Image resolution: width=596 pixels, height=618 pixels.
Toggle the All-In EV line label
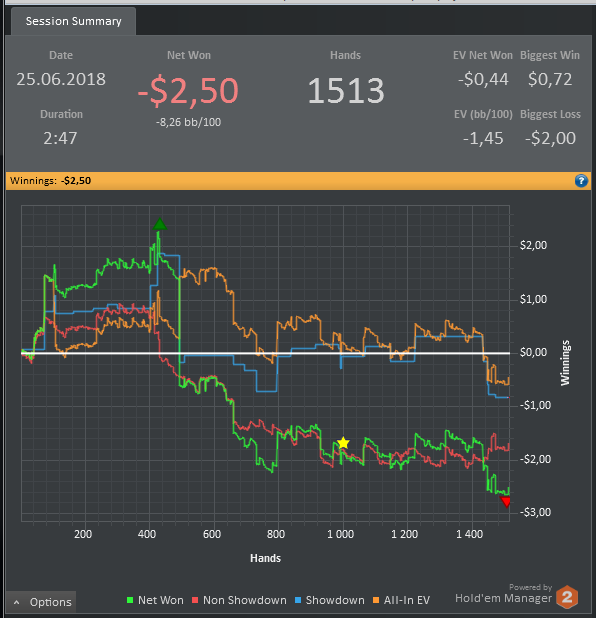pyautogui.click(x=407, y=600)
